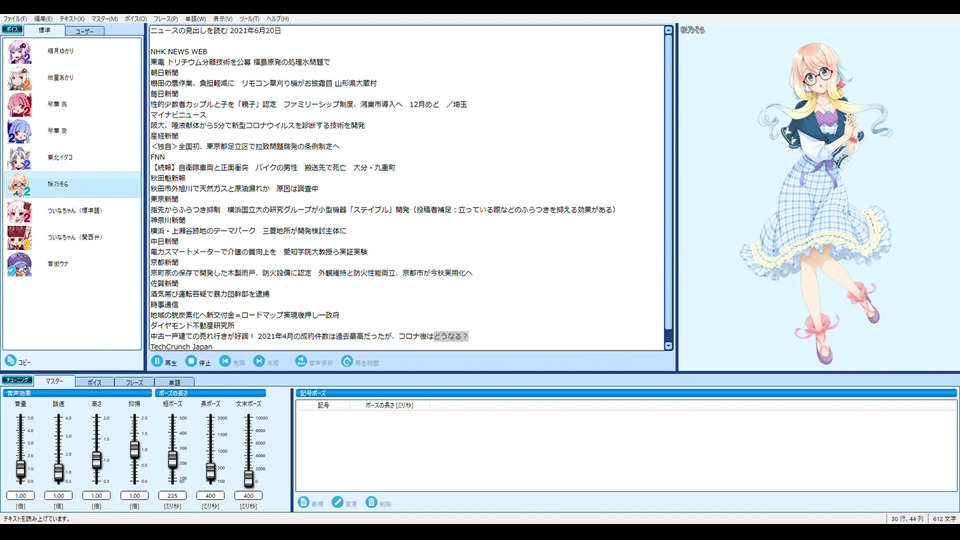Viewport: 960px width, 540px height.
Task: Click the FNN line in text
Action: 158,157
